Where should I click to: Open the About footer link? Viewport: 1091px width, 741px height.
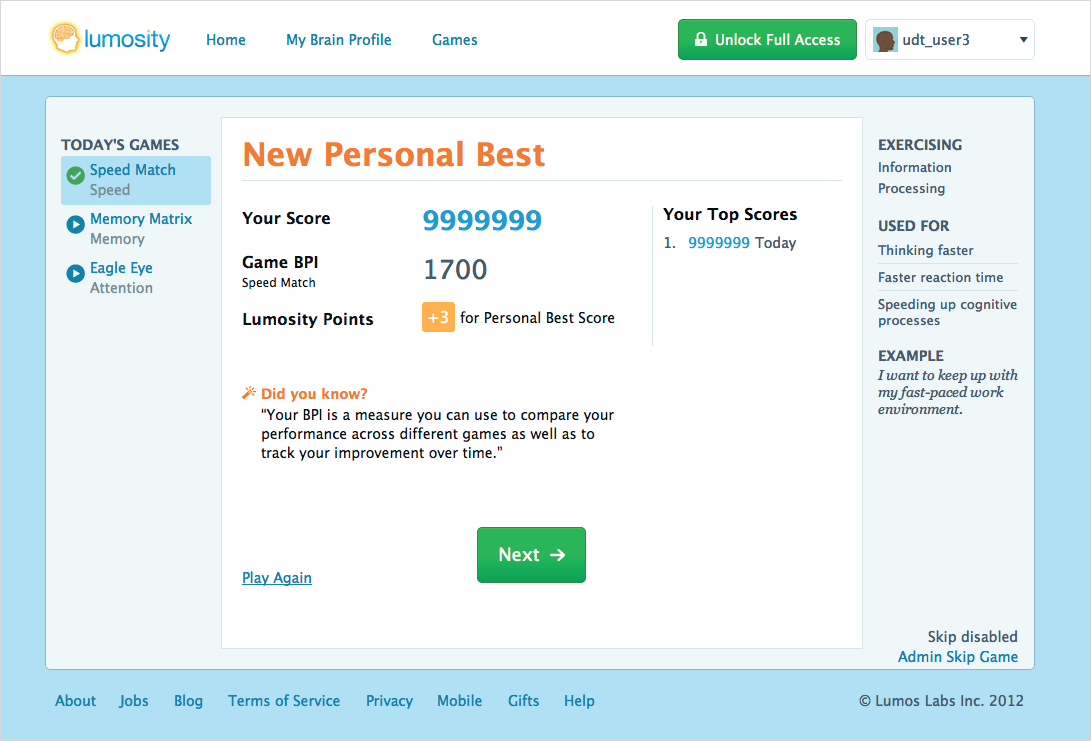pos(75,701)
